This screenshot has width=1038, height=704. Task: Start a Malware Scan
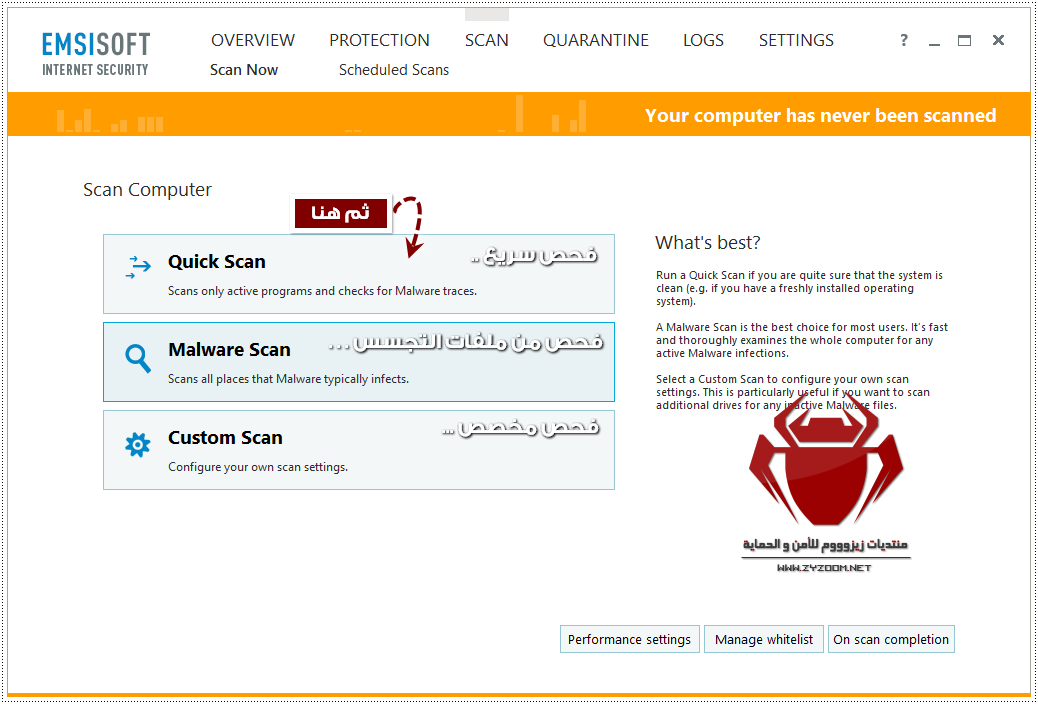(359, 362)
